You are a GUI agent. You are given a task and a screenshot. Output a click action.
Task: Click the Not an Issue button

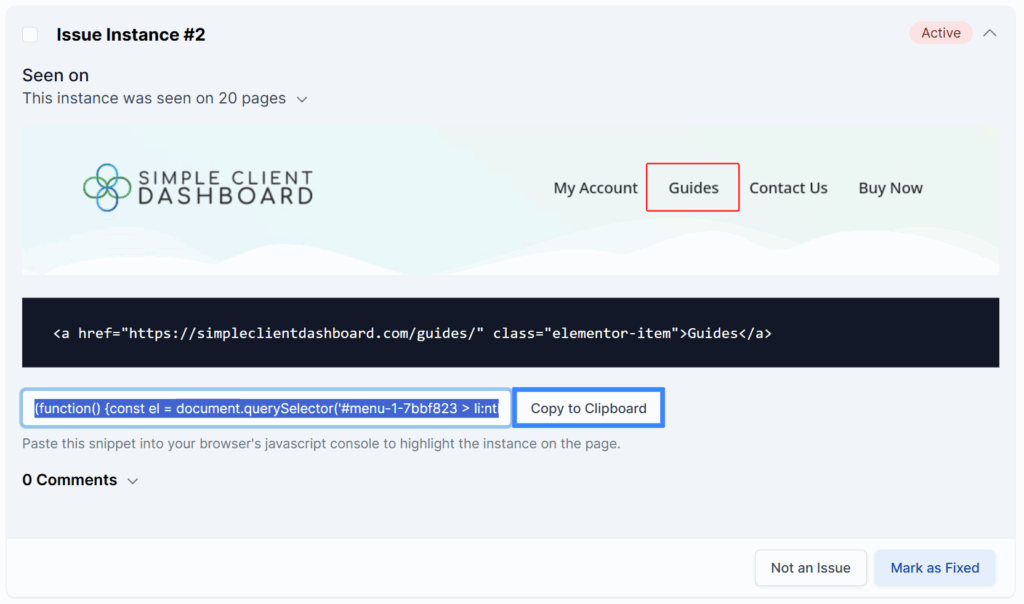tap(810, 567)
